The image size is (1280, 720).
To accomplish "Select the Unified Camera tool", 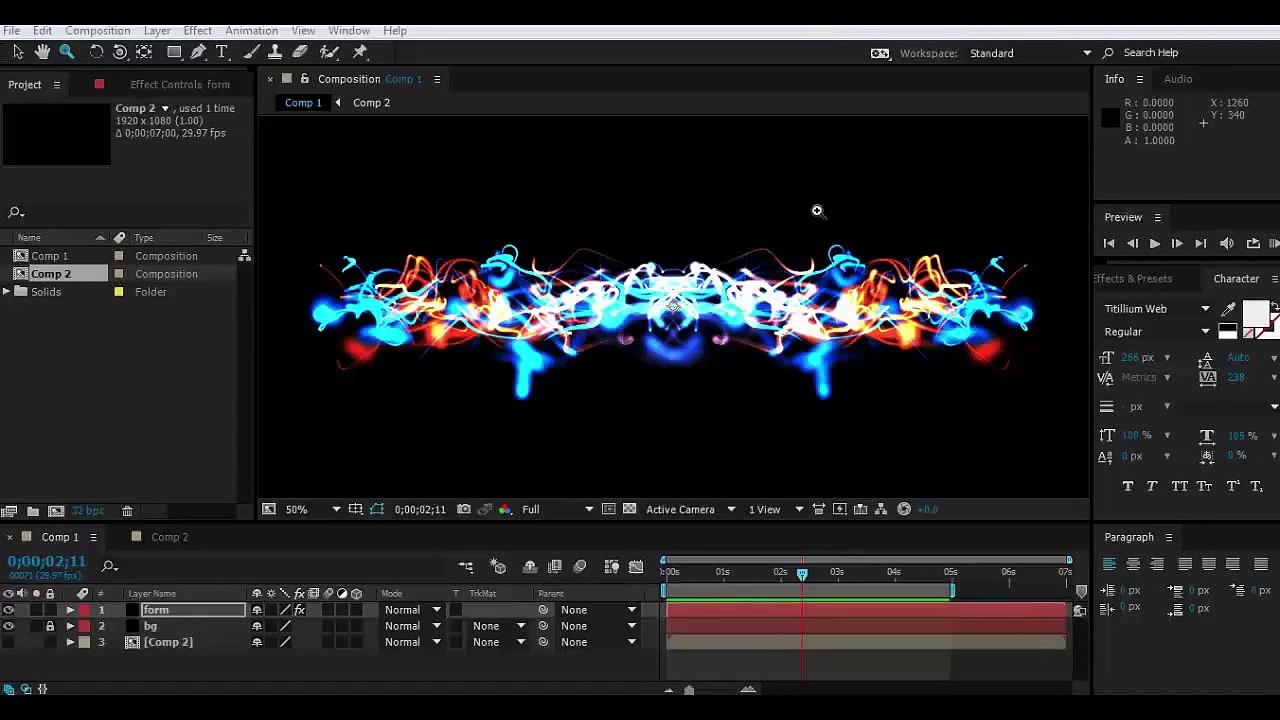I will [120, 52].
